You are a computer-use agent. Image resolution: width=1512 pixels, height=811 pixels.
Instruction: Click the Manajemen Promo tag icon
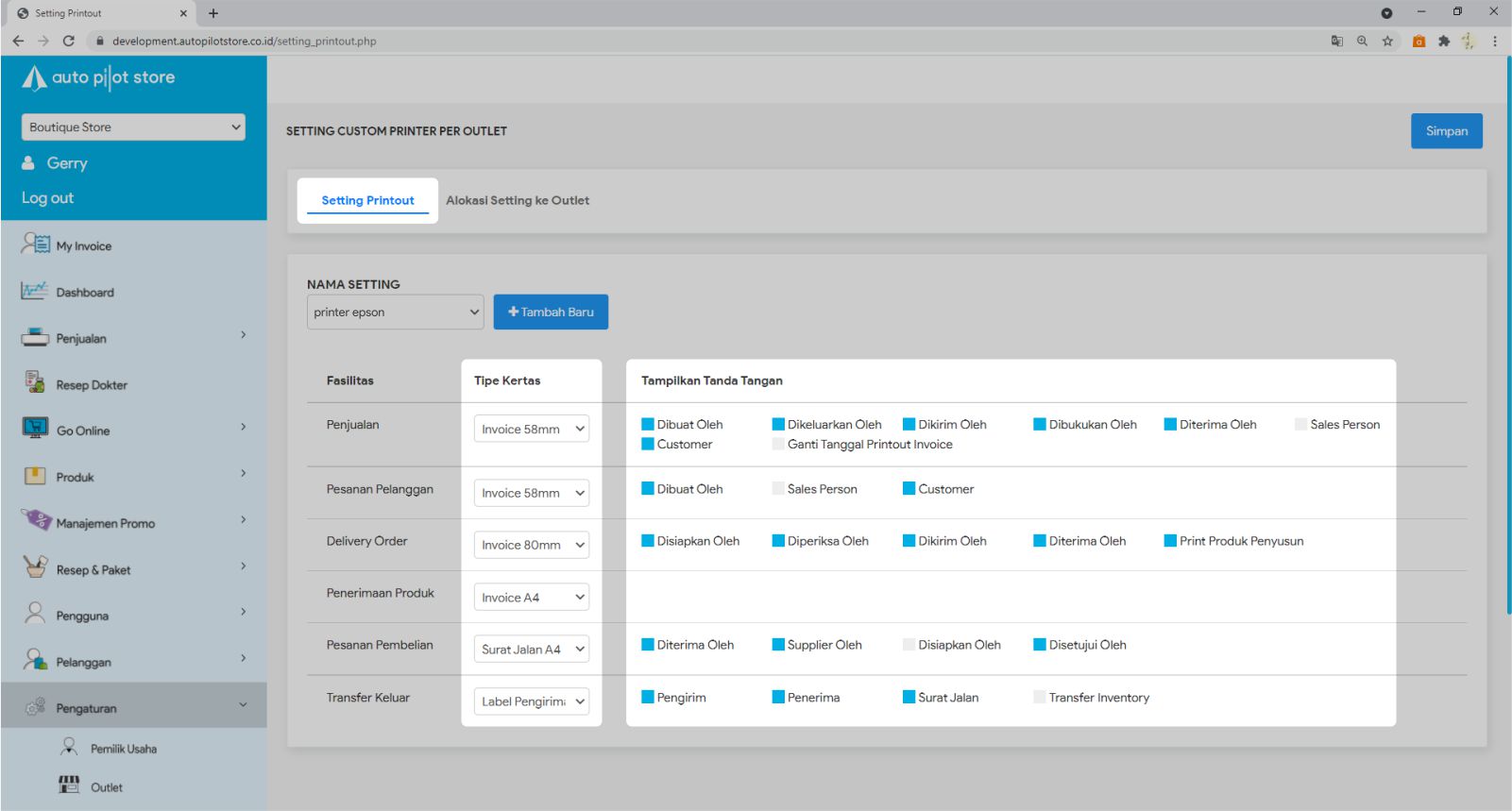[x=36, y=520]
